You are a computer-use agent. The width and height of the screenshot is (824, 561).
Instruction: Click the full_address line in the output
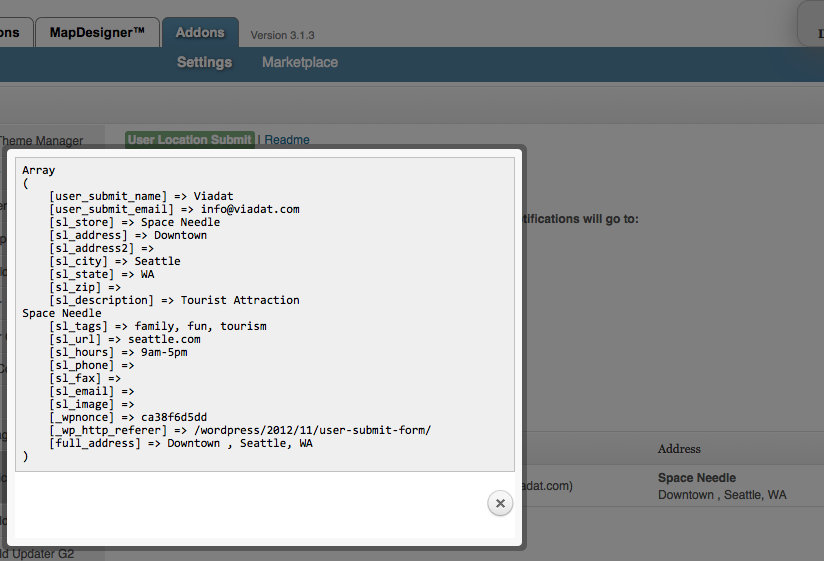click(x=180, y=443)
